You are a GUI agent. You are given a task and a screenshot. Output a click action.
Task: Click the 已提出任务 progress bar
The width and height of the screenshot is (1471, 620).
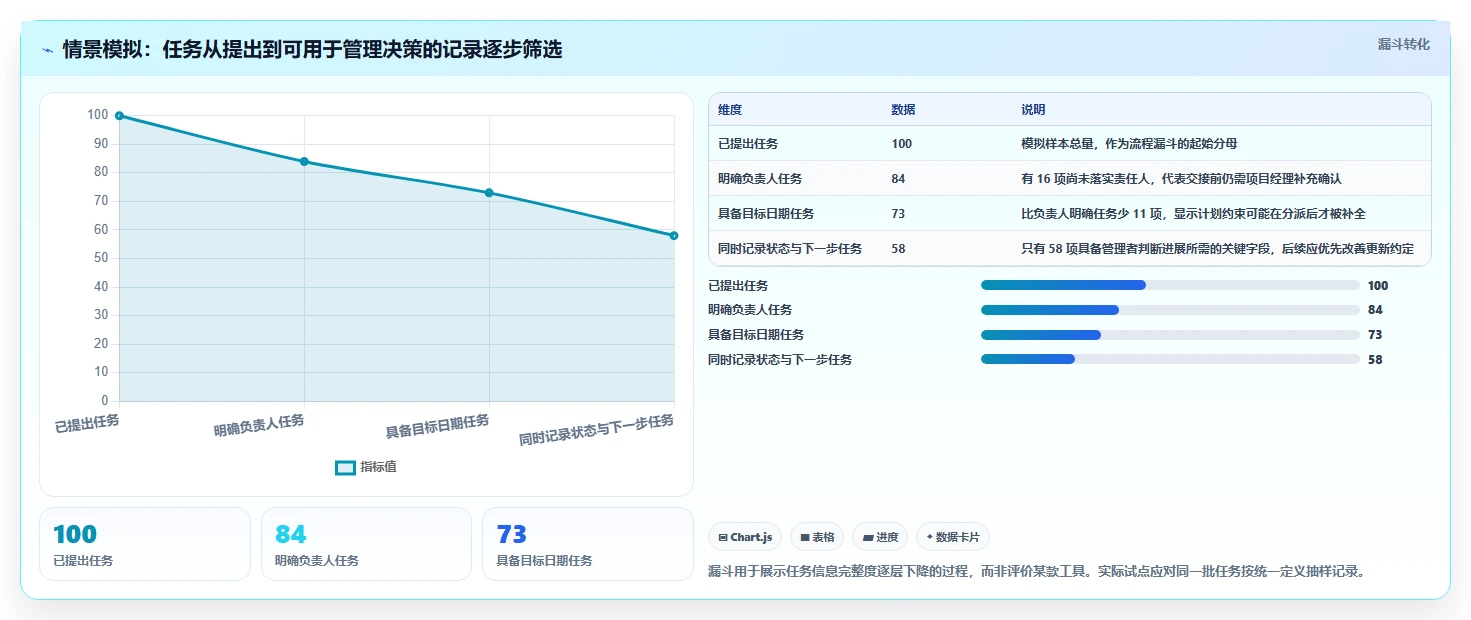(1170, 285)
